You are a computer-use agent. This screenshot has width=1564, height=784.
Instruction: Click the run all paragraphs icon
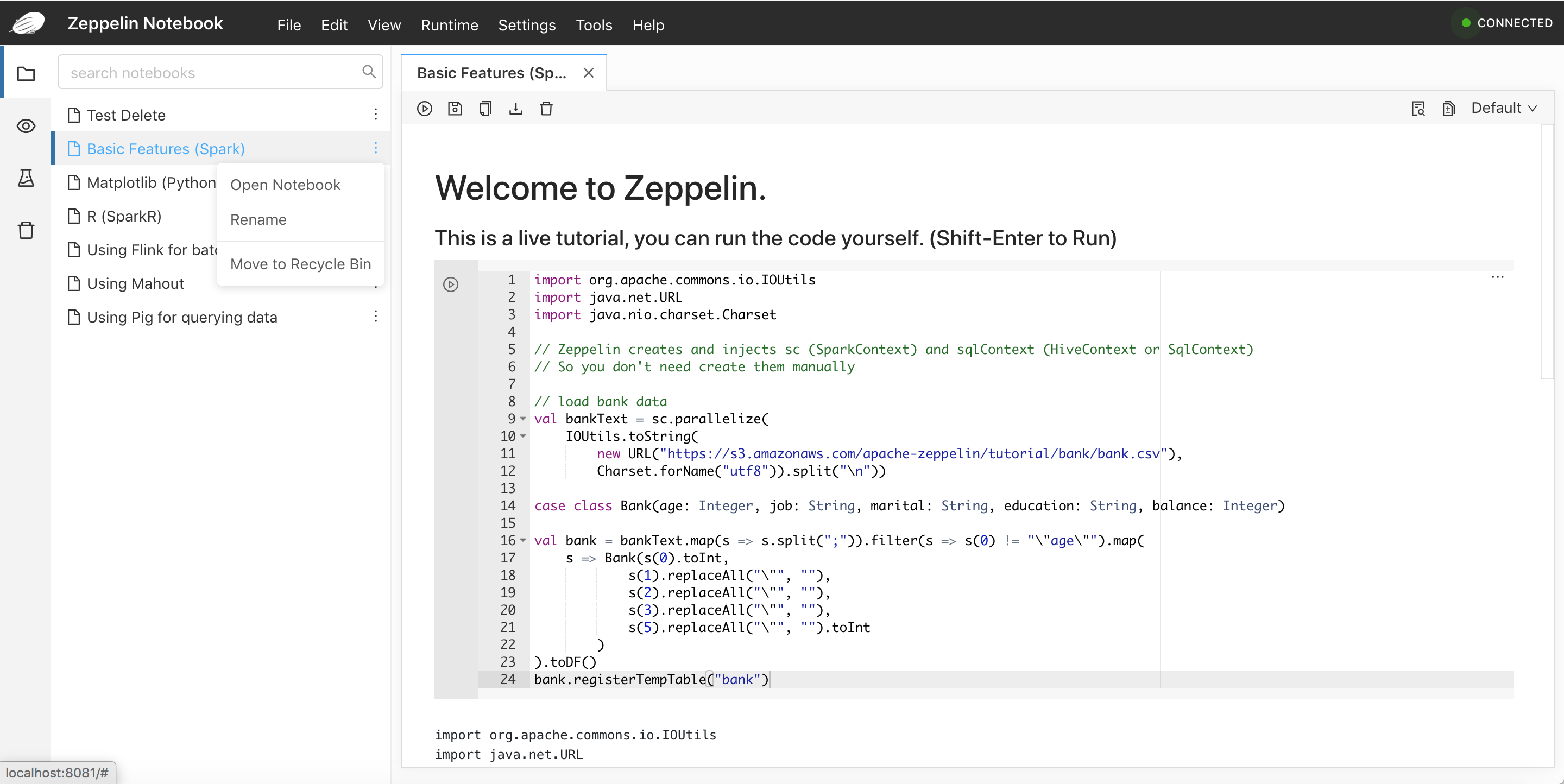click(x=424, y=109)
